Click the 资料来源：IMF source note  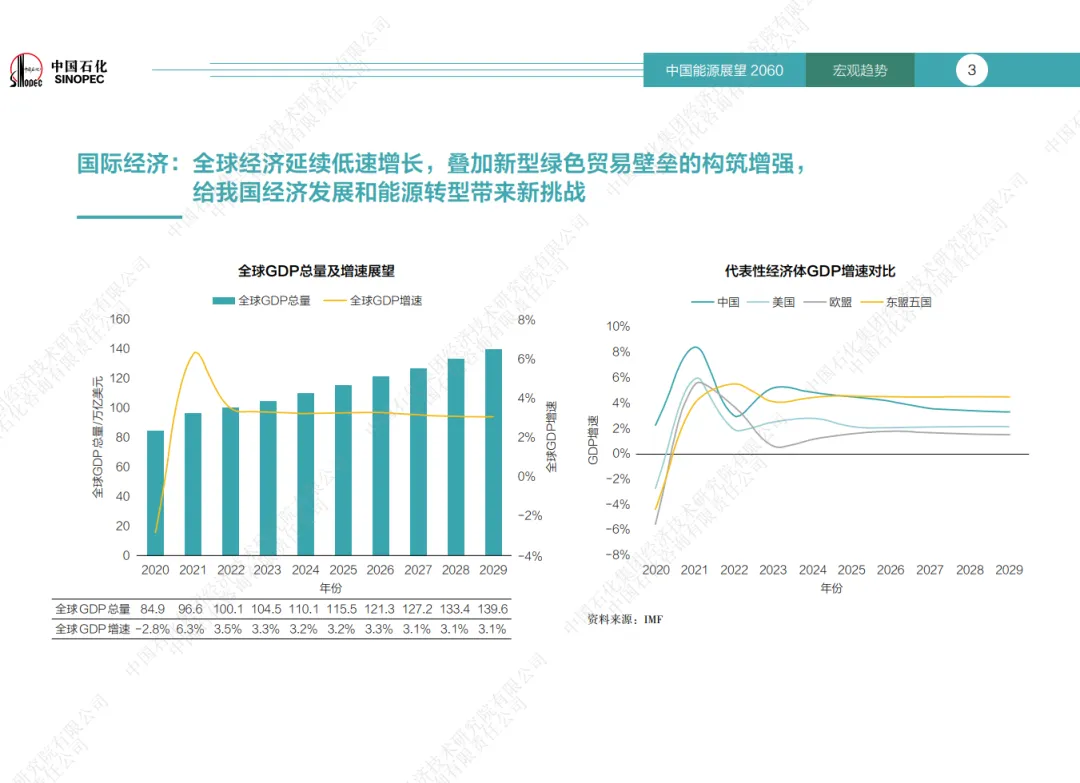pyautogui.click(x=625, y=620)
